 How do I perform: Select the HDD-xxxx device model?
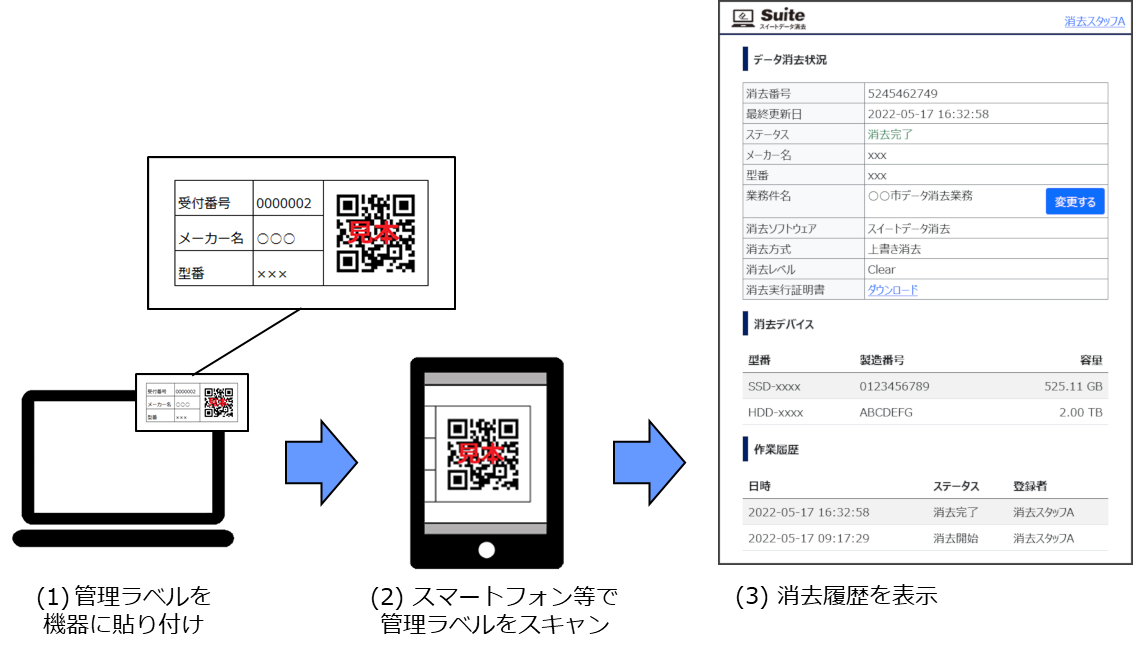coord(775,412)
